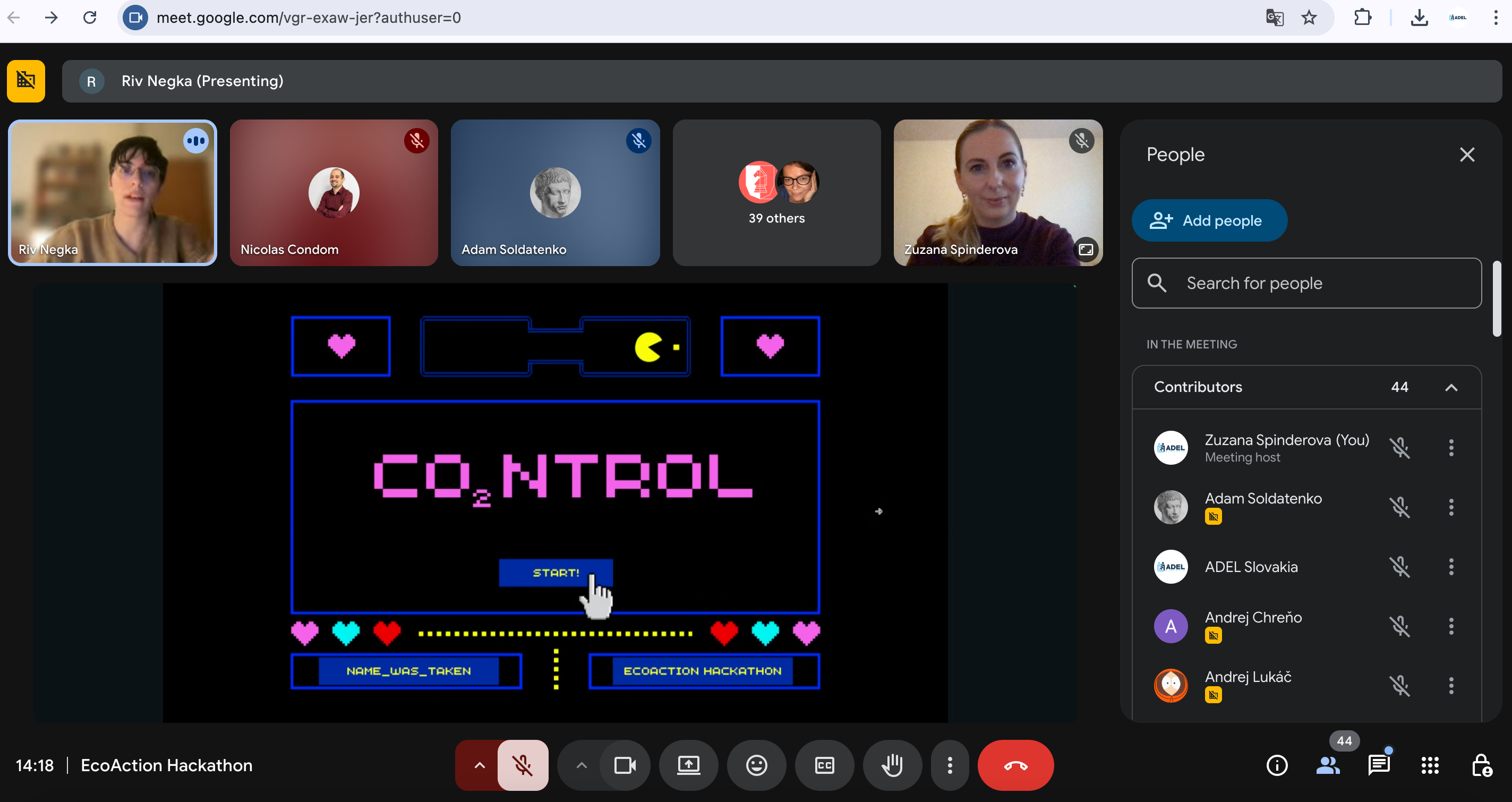Start presenting with the share screen button
Viewport: 1512px width, 802px height.
tap(688, 765)
